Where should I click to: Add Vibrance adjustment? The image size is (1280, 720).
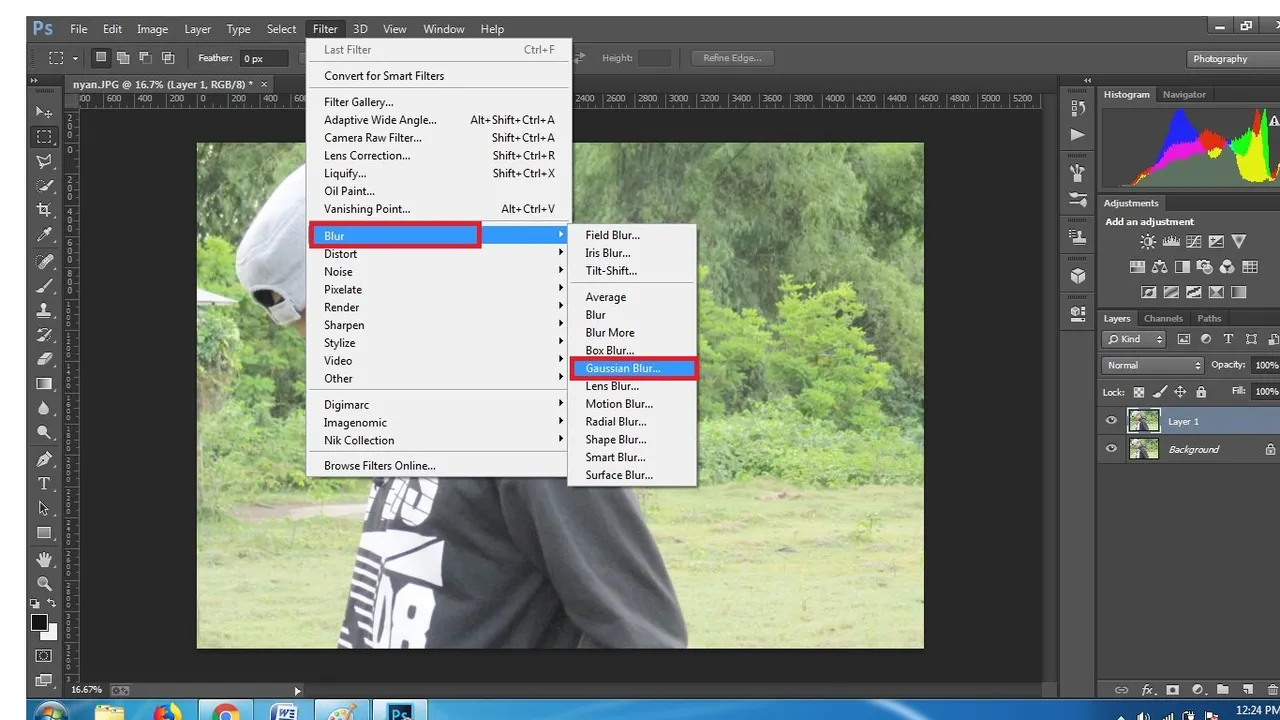click(x=1239, y=241)
